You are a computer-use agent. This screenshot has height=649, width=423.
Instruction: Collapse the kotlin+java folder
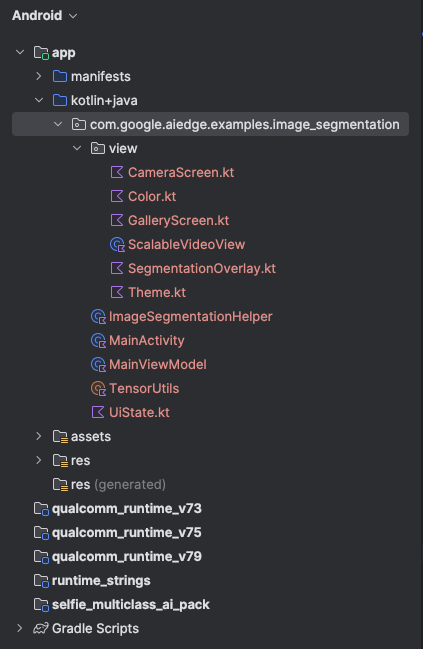[39, 100]
